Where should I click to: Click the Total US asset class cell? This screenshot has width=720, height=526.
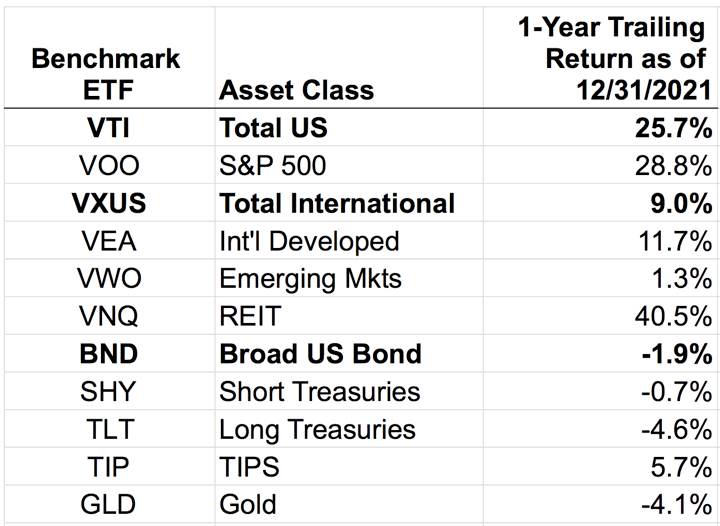point(274,128)
